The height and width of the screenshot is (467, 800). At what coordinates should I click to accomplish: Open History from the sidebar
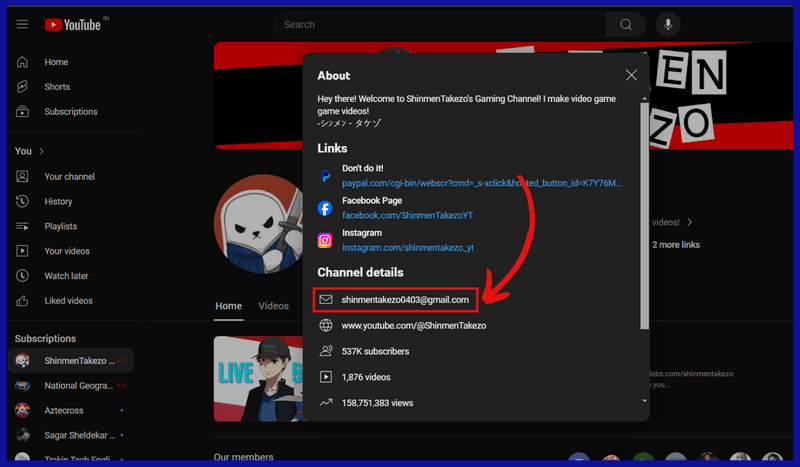[x=58, y=201]
